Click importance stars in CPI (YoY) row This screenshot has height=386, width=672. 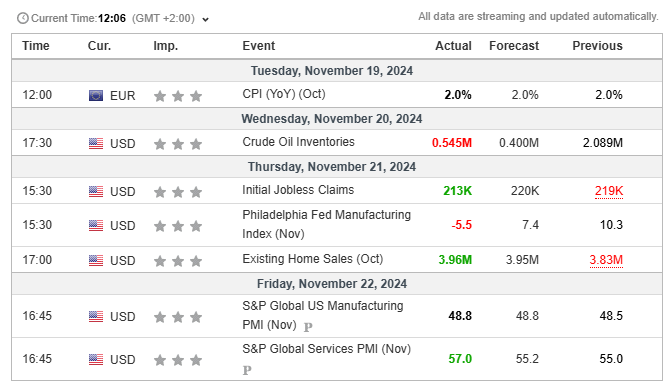point(178,96)
